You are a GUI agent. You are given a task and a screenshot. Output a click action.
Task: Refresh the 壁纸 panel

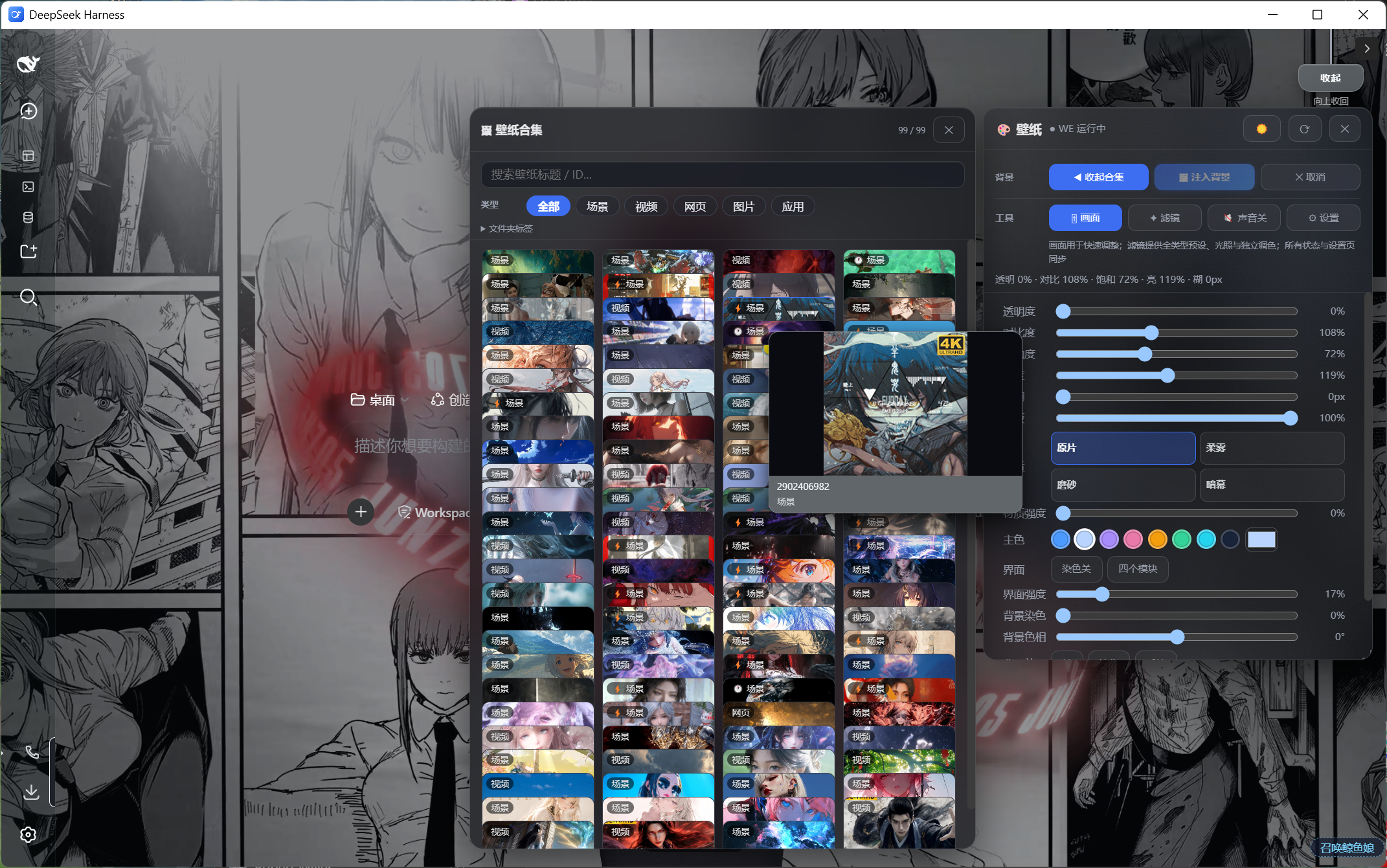pyautogui.click(x=1304, y=129)
